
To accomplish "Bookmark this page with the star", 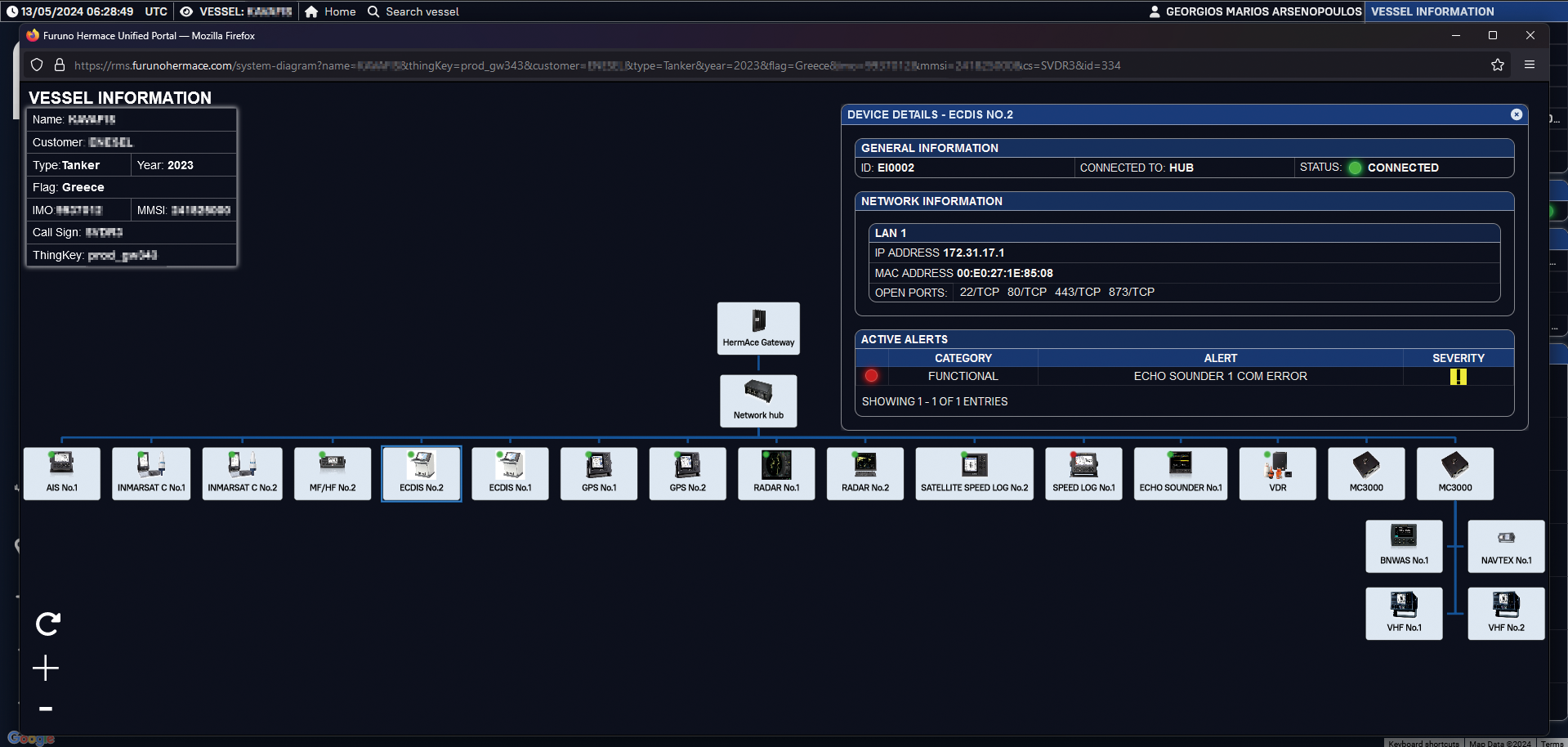I will pos(1498,65).
